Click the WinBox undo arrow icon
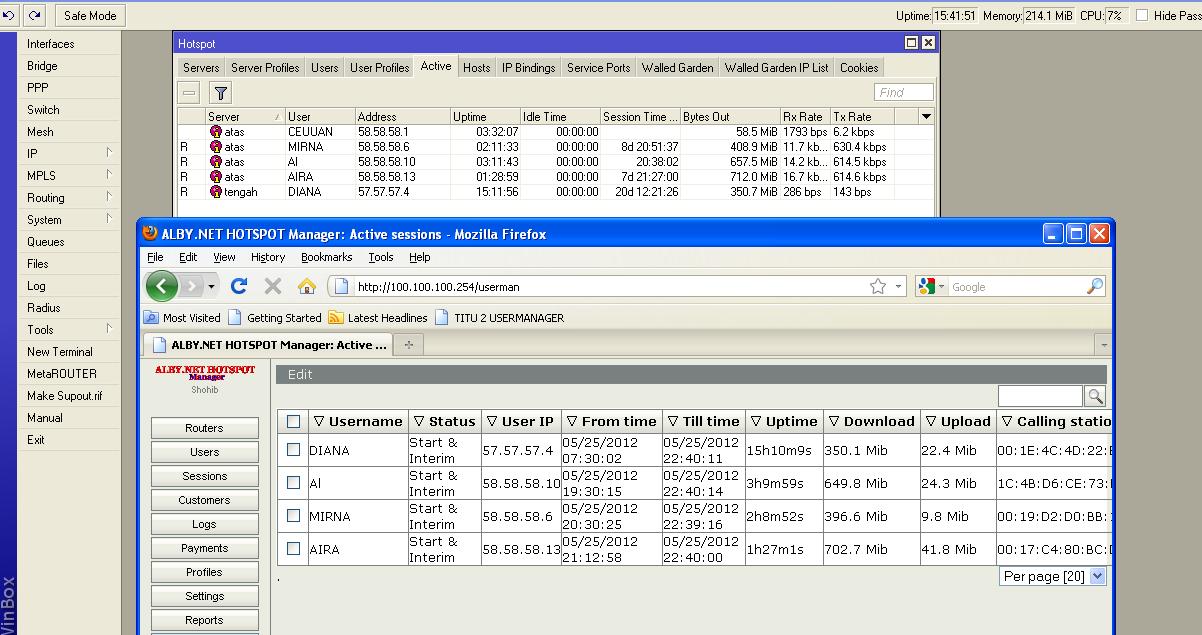 pos(9,15)
